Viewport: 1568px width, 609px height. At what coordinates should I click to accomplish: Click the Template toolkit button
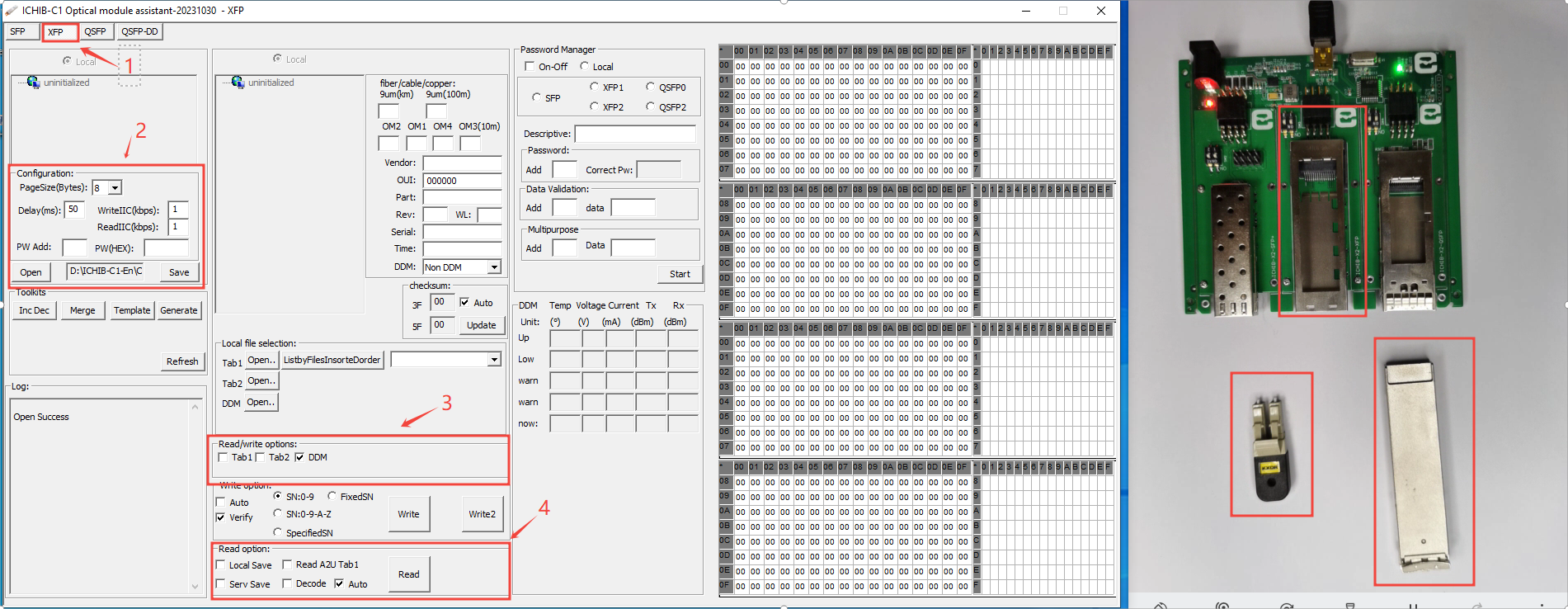coord(132,310)
